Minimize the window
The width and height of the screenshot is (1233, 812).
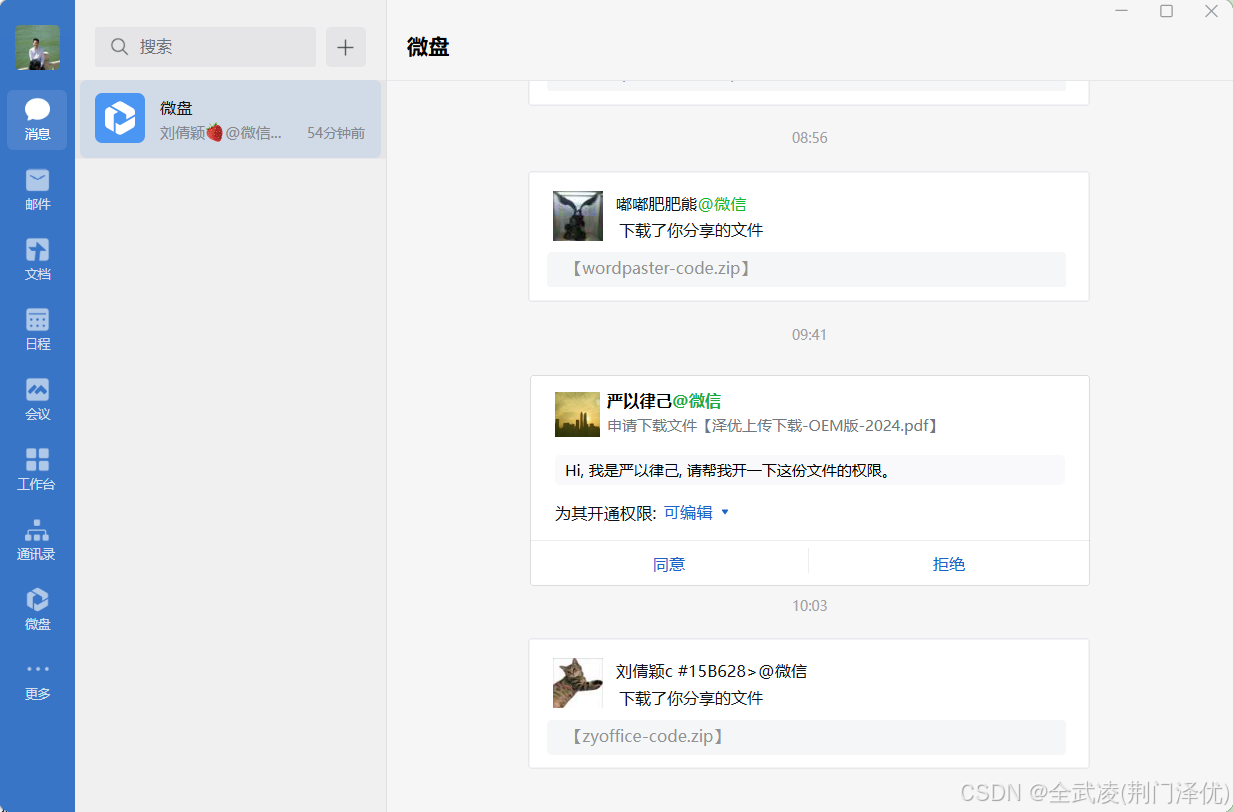[x=1121, y=11]
